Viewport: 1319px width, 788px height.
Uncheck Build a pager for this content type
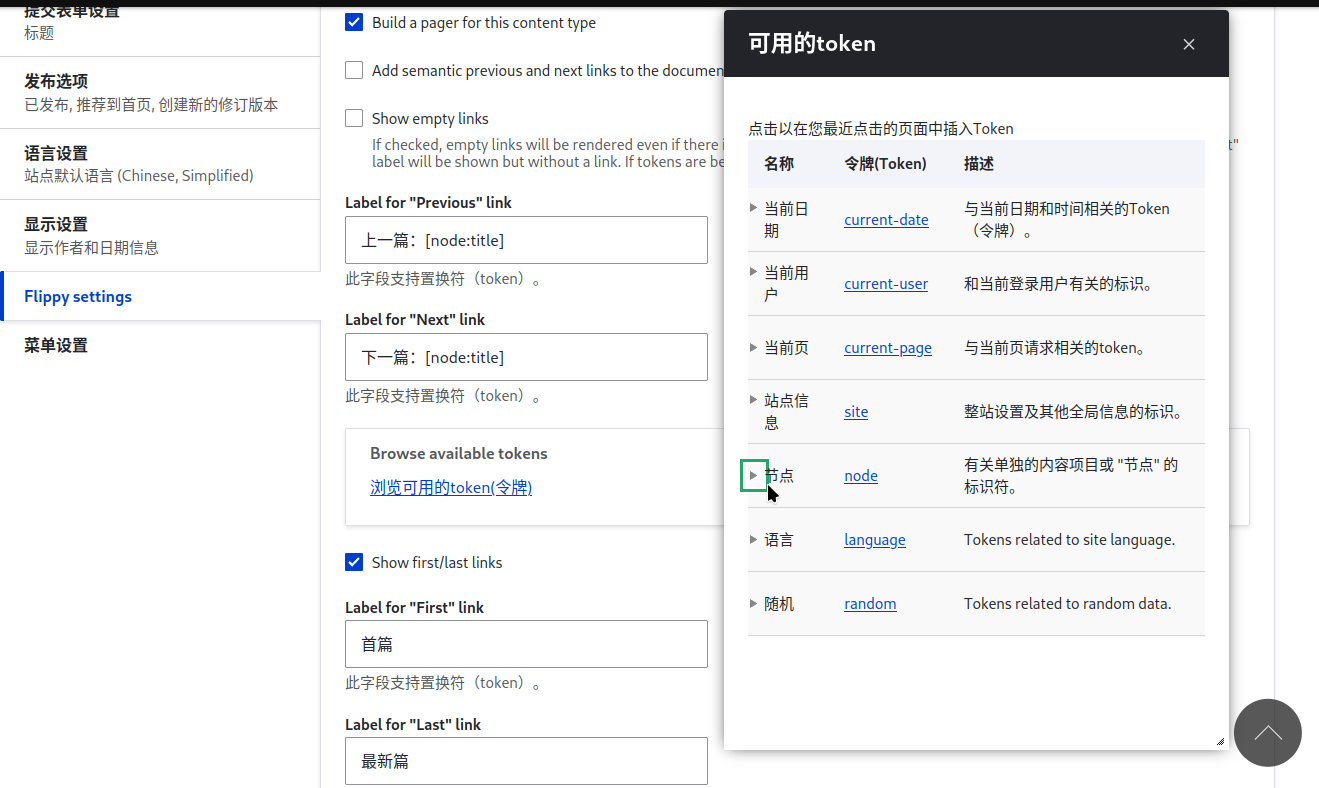pyautogui.click(x=354, y=22)
